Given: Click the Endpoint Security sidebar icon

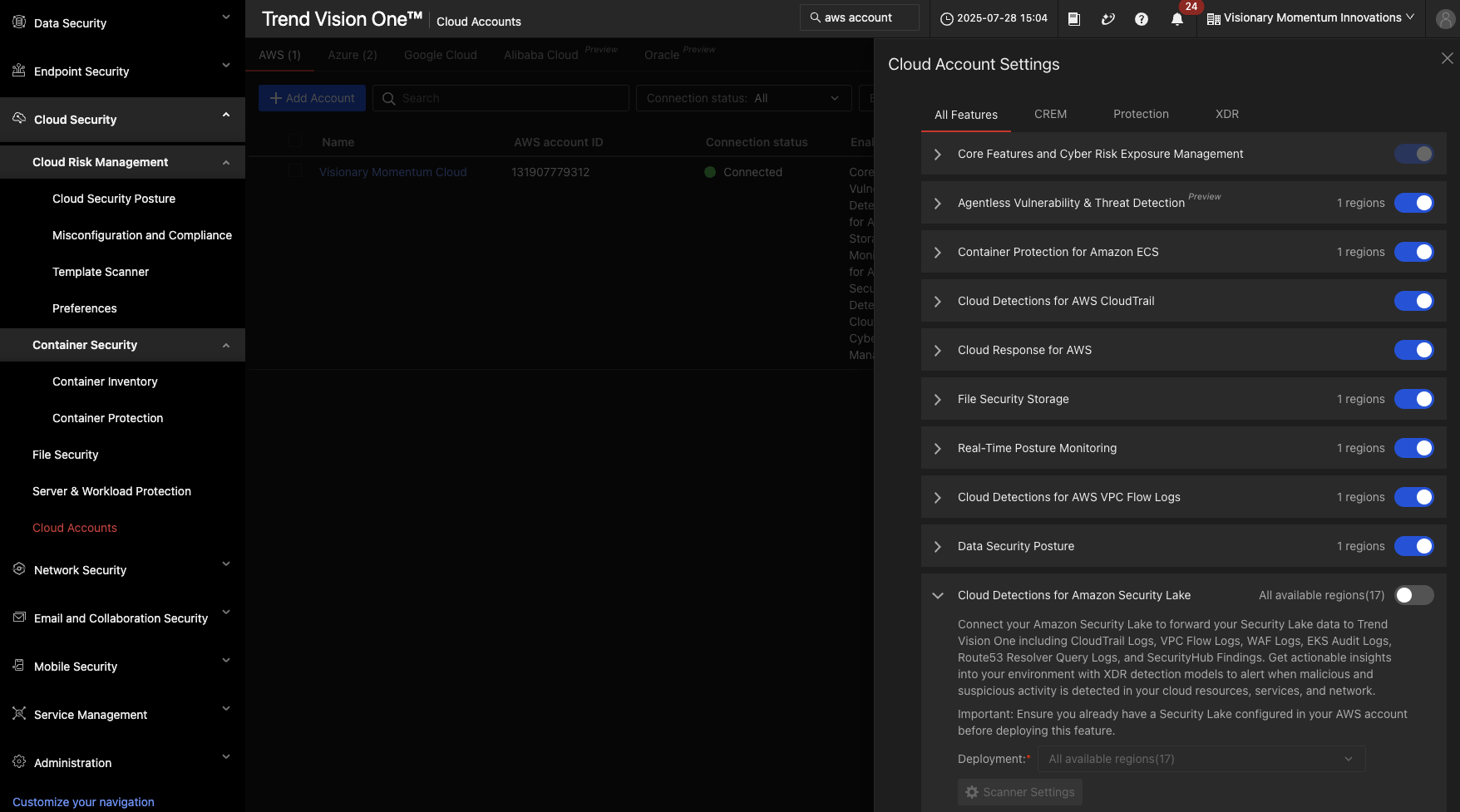Looking at the screenshot, I should 19,71.
